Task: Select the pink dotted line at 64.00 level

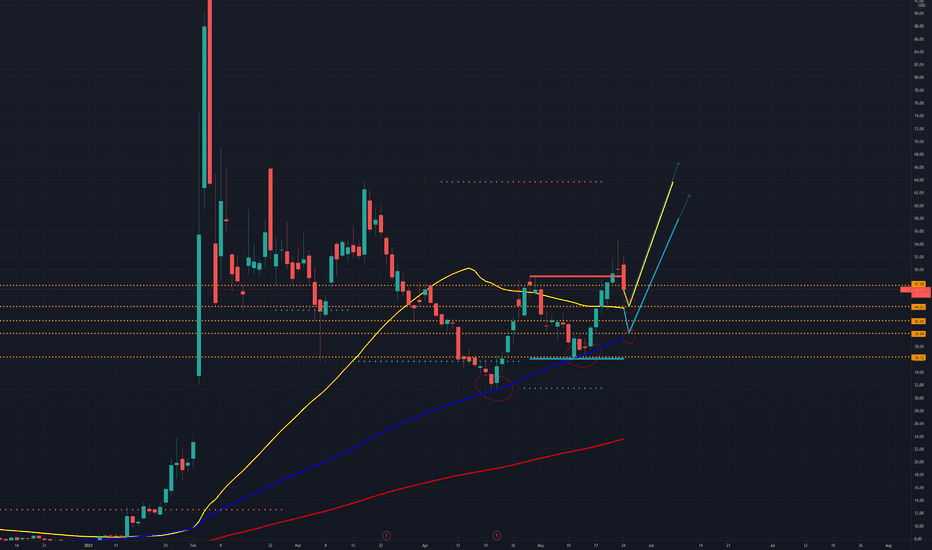Action: pyautogui.click(x=484, y=181)
